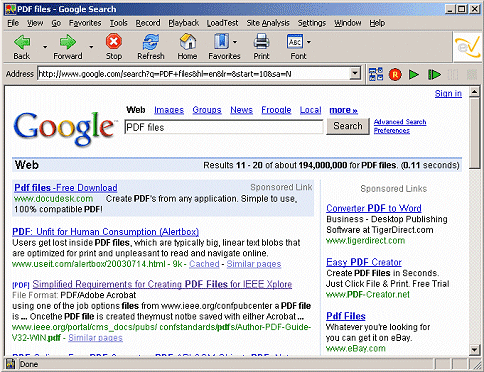This screenshot has height=372, width=484.
Task: Open the Site Analysis menu
Action: point(268,23)
